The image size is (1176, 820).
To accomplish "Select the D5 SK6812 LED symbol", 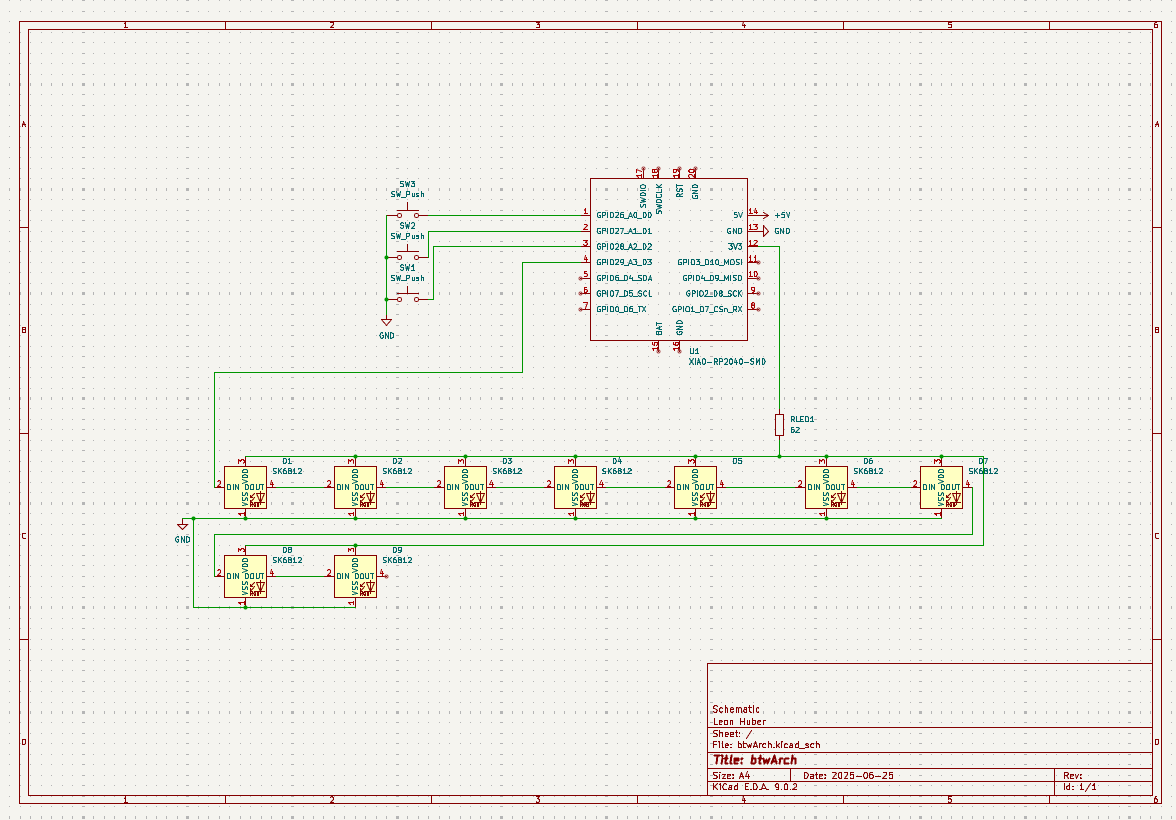I will (697, 488).
